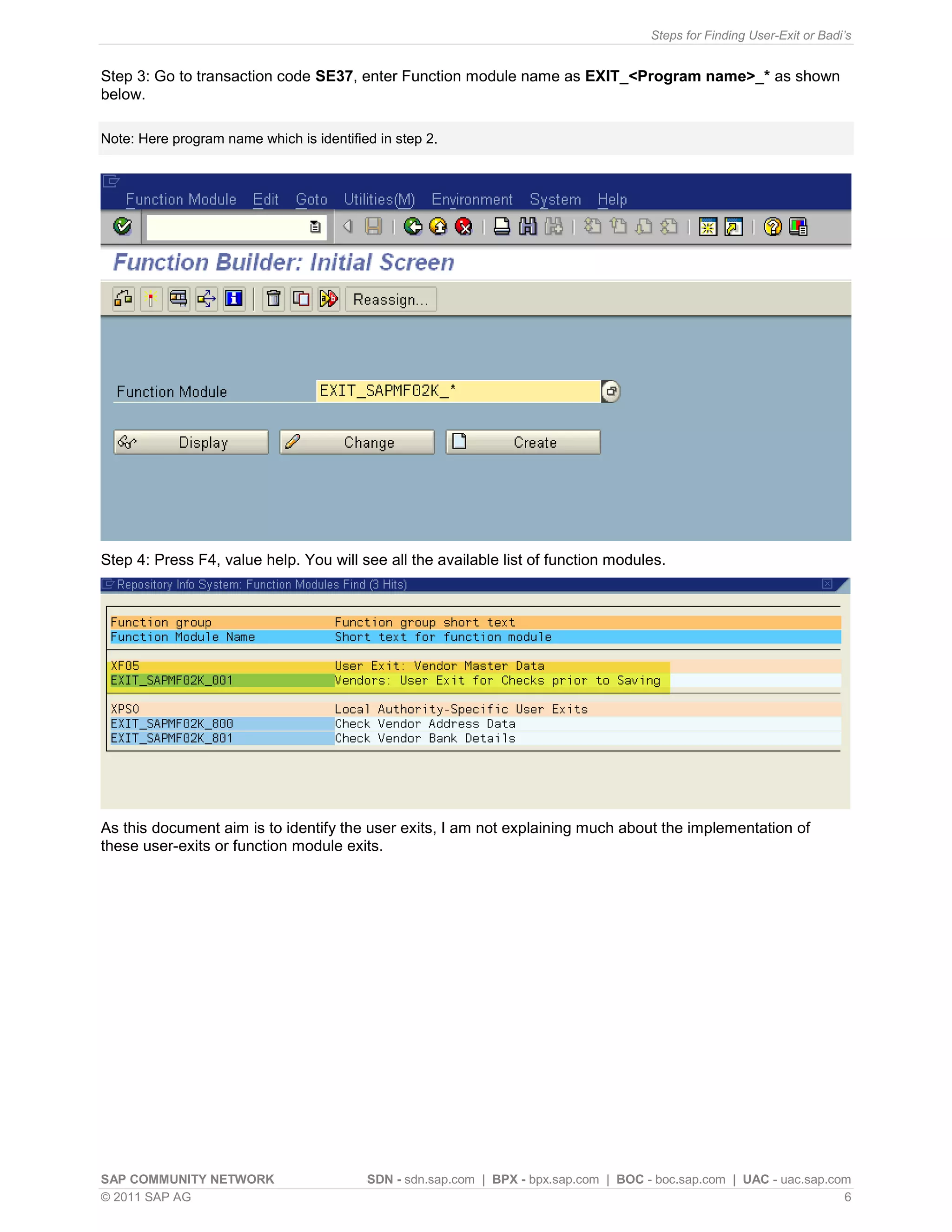Click the Reassign... button
Viewport: 952px width, 1232px height.
pyautogui.click(x=391, y=299)
